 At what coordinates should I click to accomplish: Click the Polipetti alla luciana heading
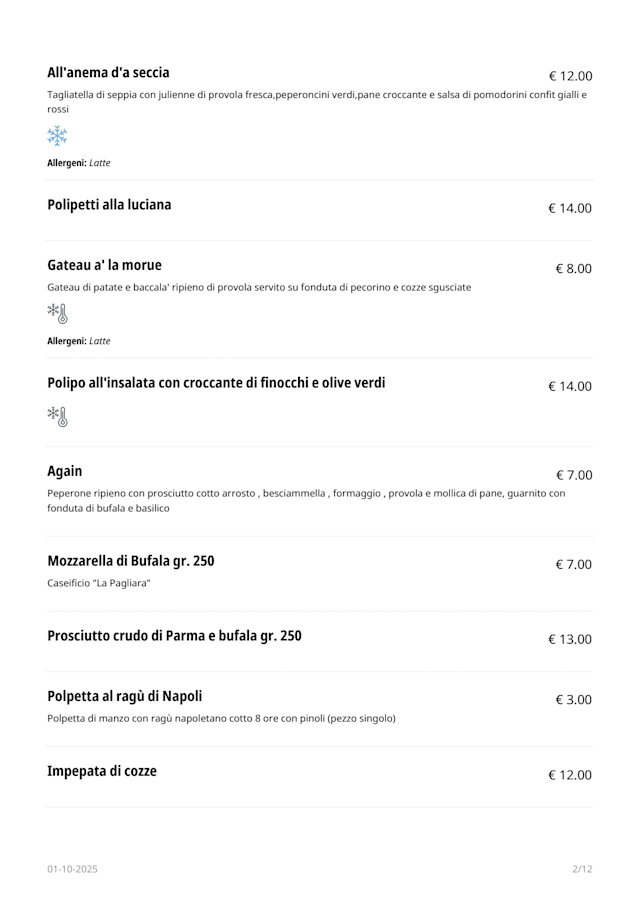(109, 205)
